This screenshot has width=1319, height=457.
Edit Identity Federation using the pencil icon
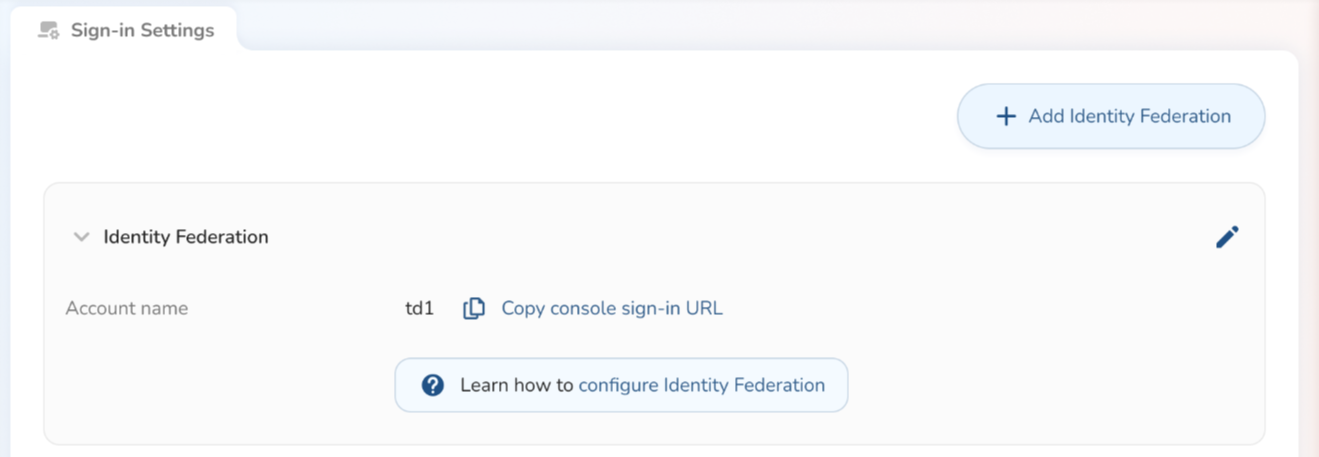1227,237
